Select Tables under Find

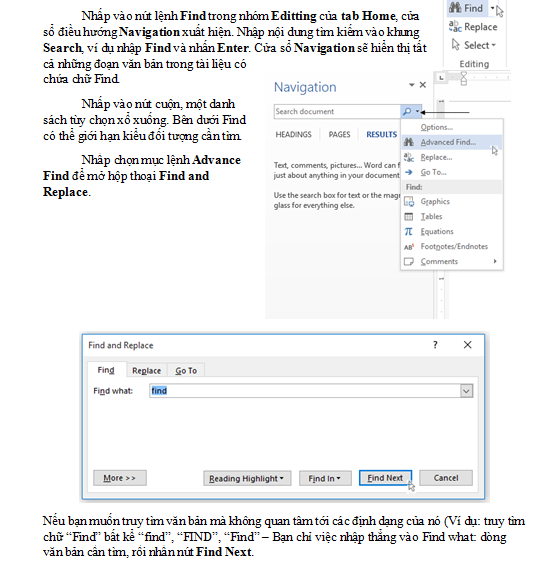[x=452, y=217]
